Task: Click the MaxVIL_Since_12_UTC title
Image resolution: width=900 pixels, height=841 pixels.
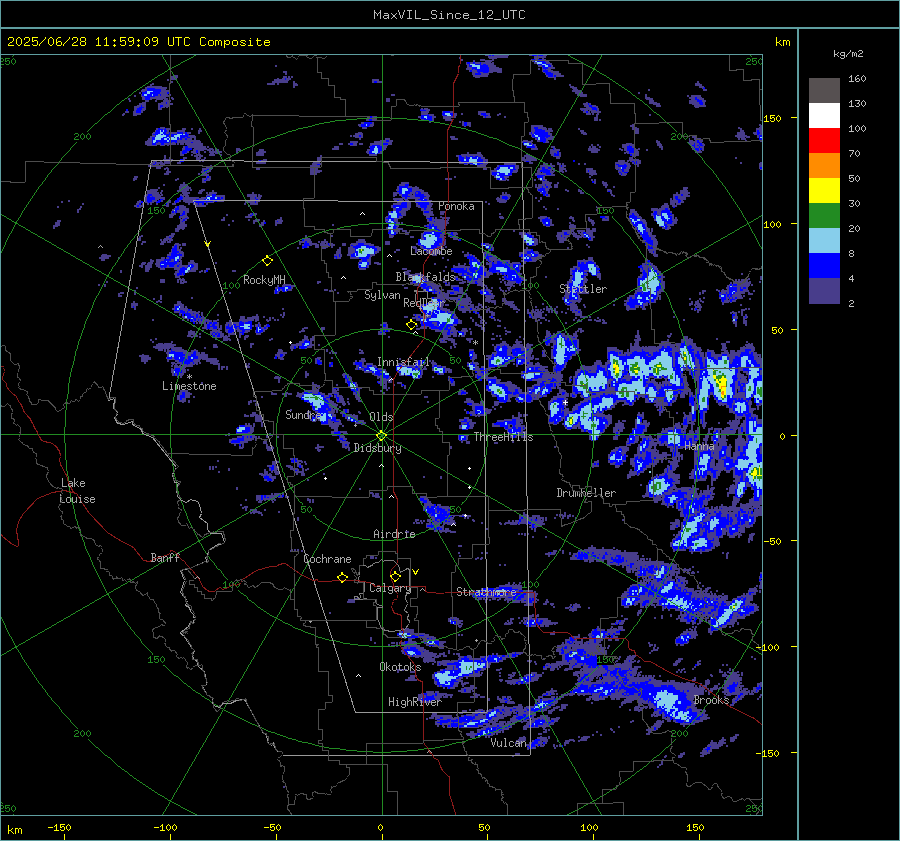Action: click(449, 15)
